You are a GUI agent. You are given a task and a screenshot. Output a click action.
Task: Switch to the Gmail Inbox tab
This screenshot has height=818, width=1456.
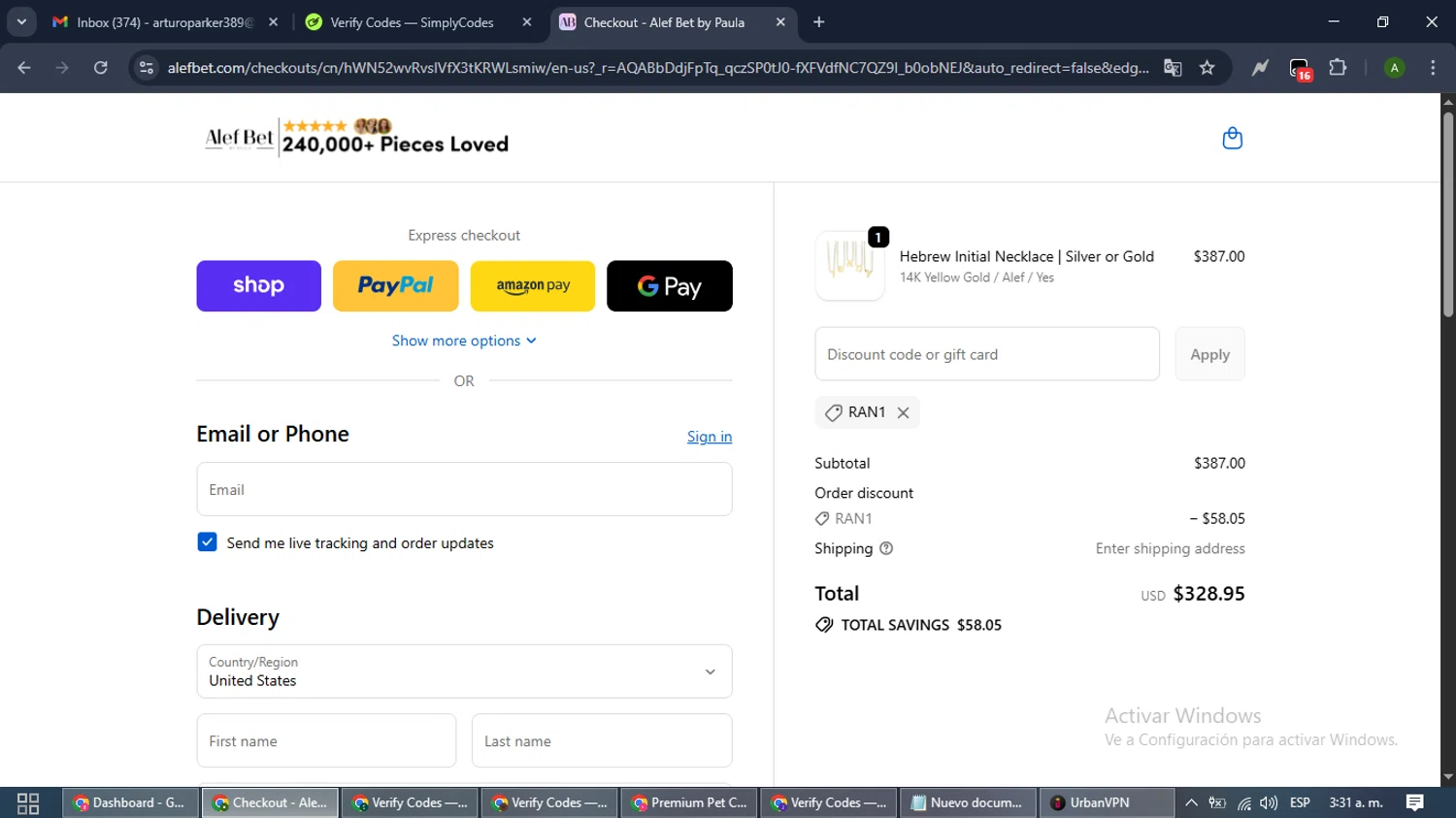click(x=165, y=22)
